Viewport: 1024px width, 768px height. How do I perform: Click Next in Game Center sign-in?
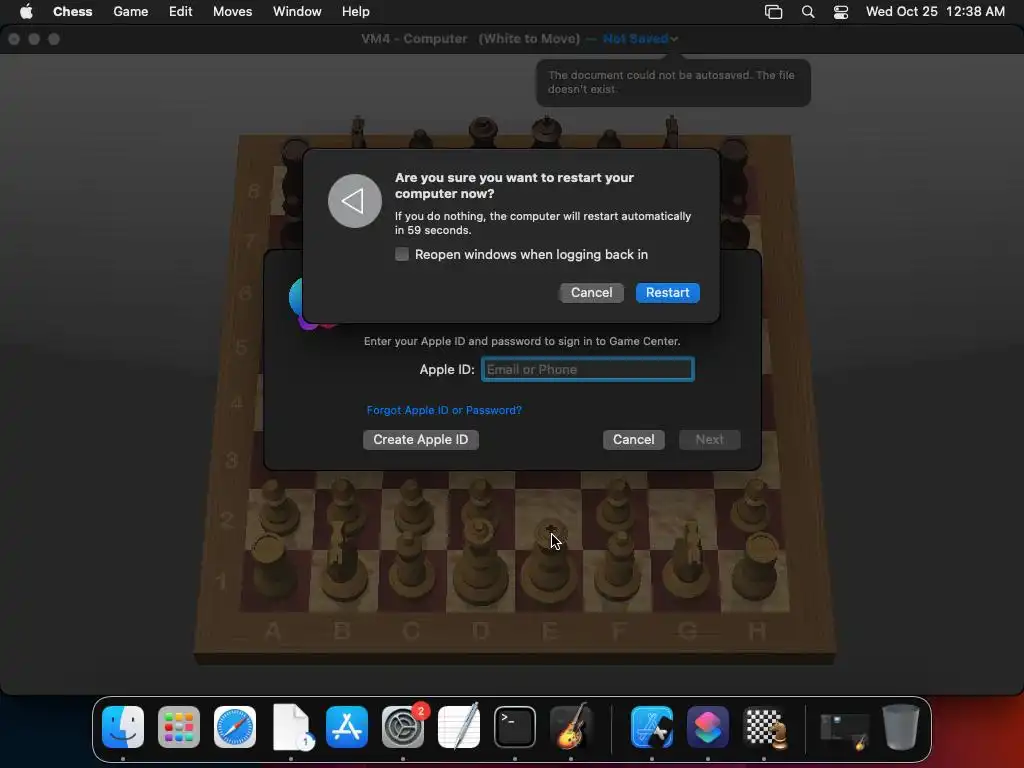pos(709,440)
